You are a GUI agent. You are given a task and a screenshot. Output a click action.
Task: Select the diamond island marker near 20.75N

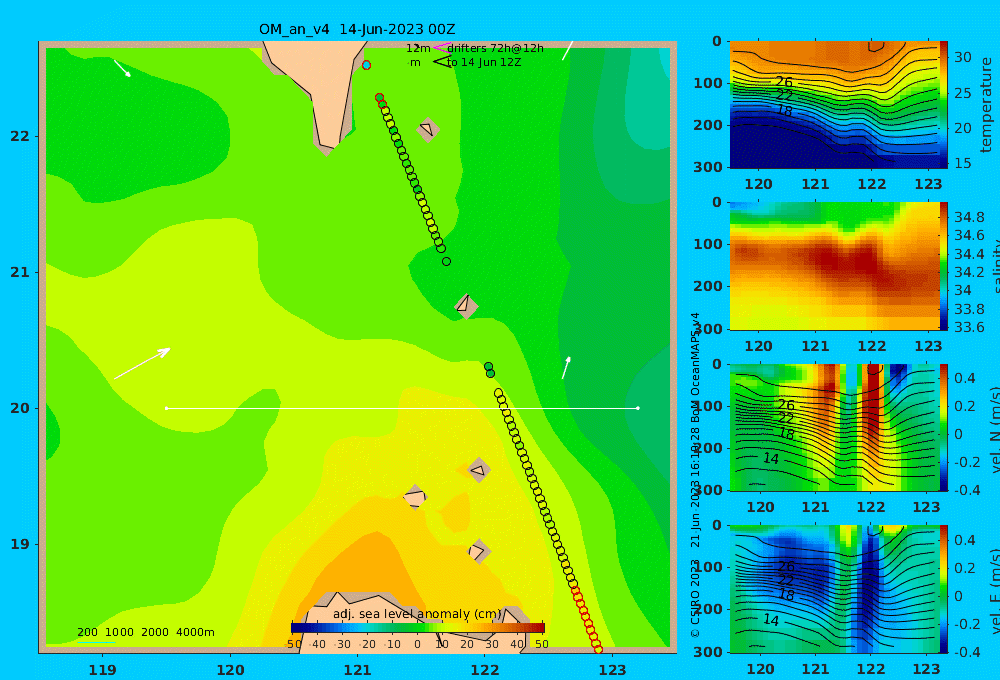click(x=466, y=306)
